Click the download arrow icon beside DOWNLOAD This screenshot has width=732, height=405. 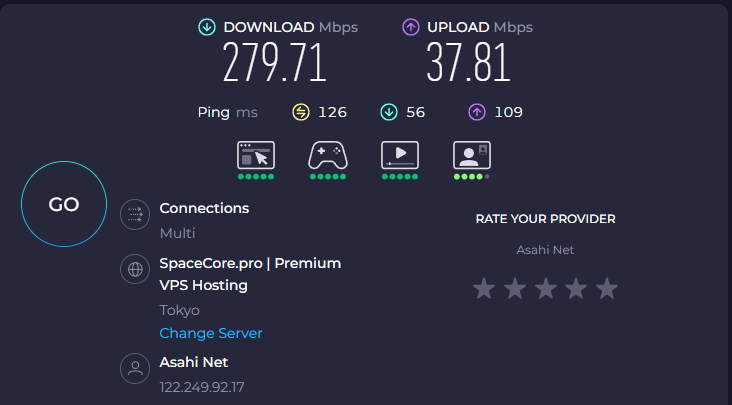[x=207, y=27]
